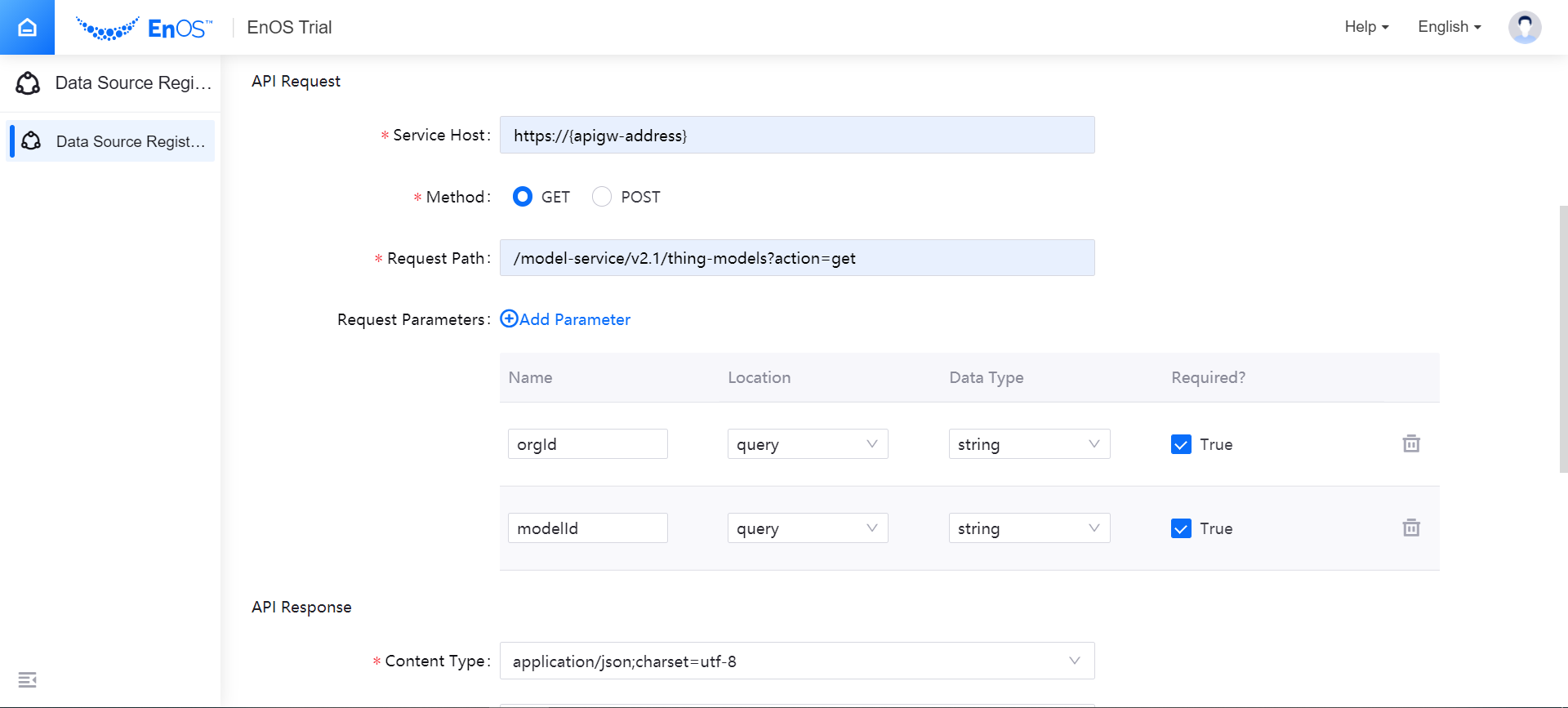Screen dimensions: 1568x708
Task: Click the Add Parameter plus icon
Action: click(509, 319)
